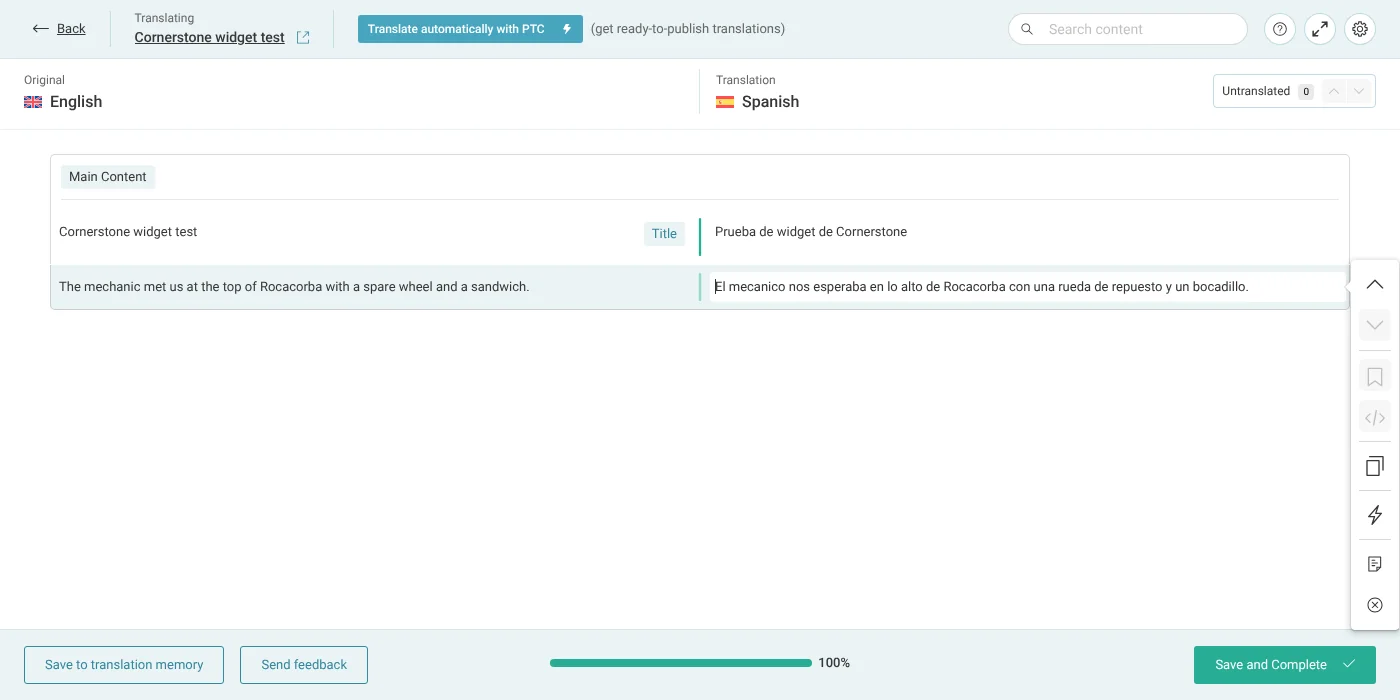Screen dimensions: 1400x700
Task: Edit the Spanish 'El mecanico' translation field
Action: point(1026,287)
